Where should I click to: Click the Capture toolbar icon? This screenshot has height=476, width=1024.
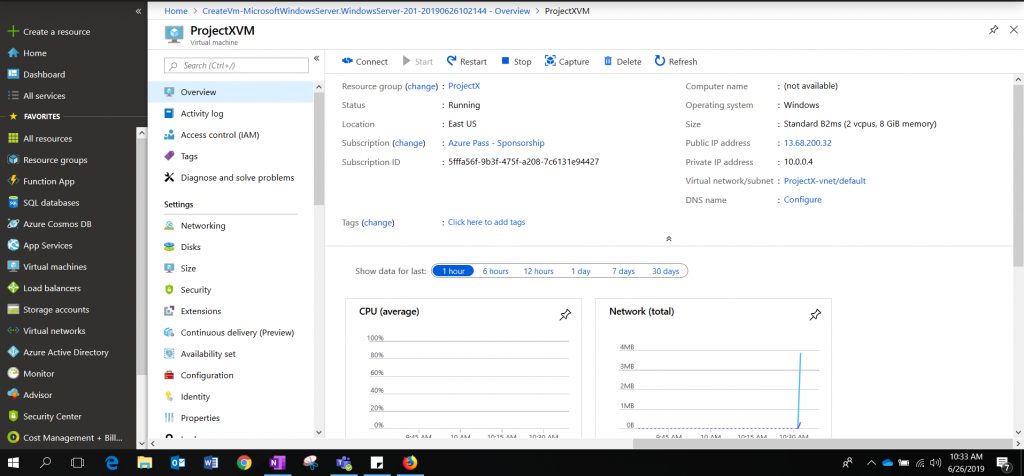550,61
